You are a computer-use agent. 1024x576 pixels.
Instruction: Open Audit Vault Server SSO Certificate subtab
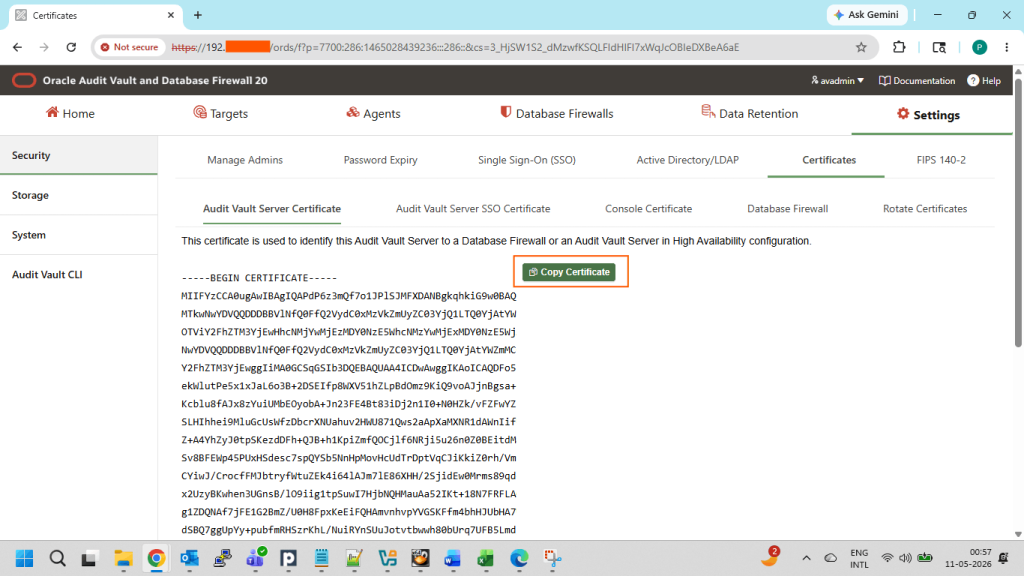pyautogui.click(x=473, y=209)
